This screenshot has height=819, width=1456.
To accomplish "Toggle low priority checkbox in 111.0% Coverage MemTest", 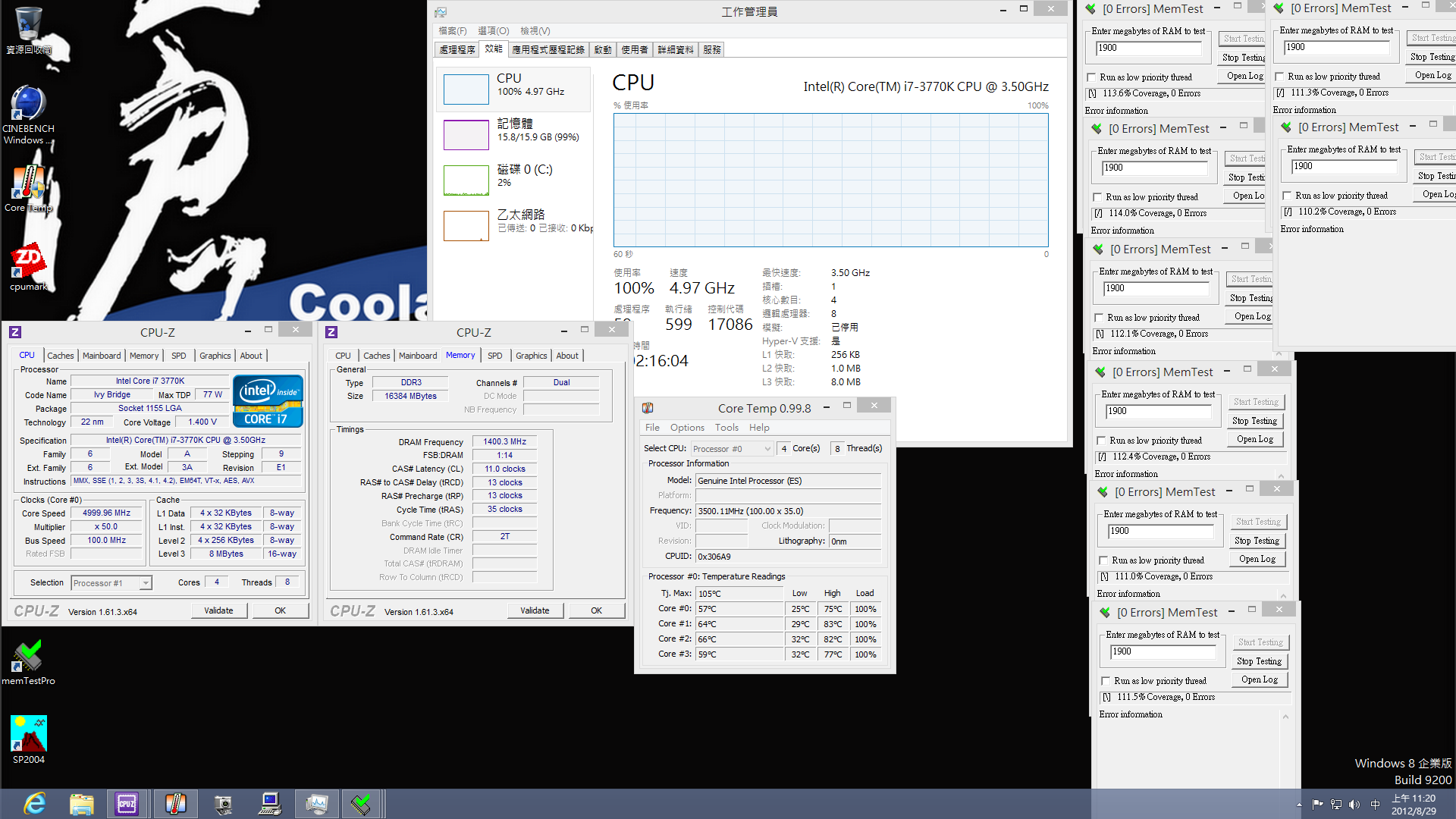I will click(x=1103, y=560).
